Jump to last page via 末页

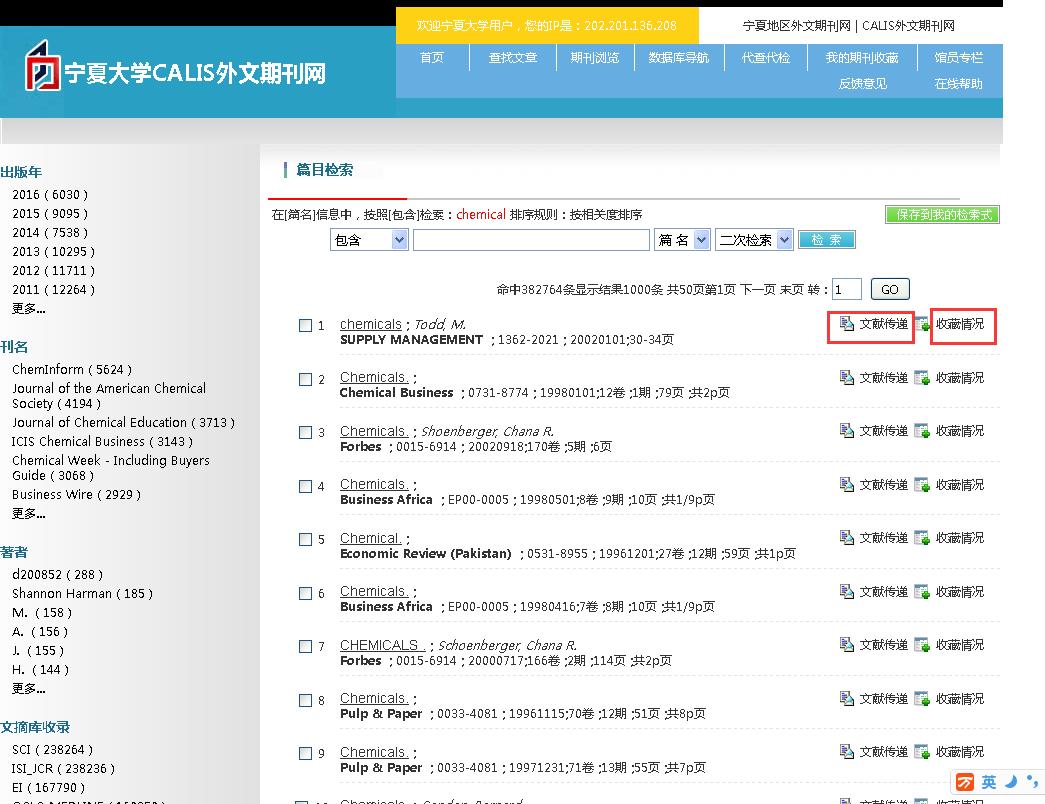[792, 289]
